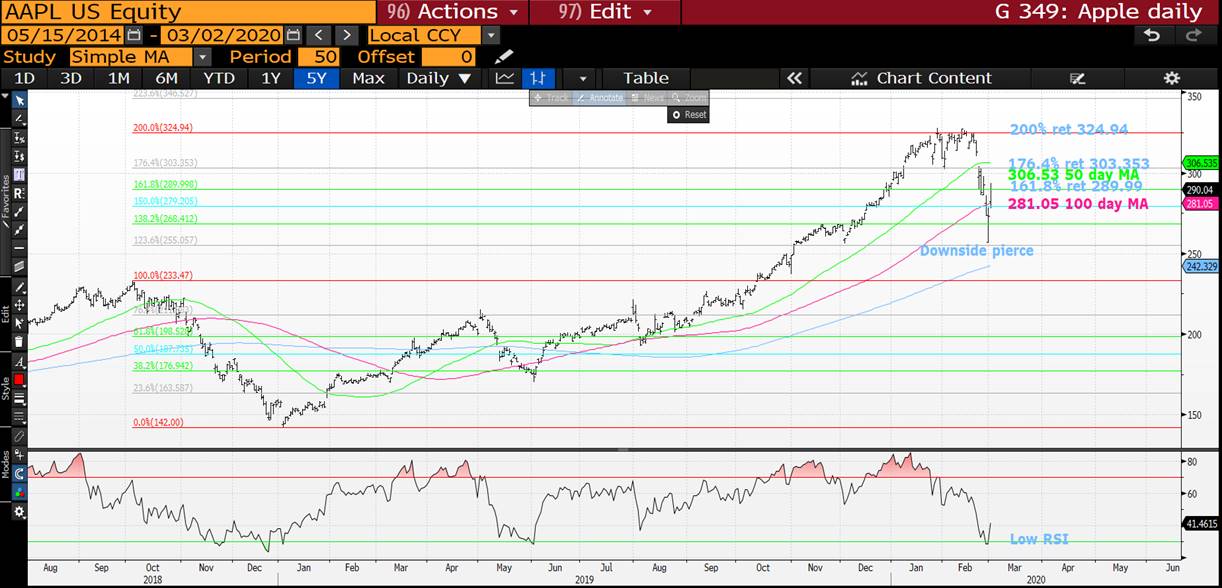Click the 161.8% ret 289.99 annotation
1222x588 pixels.
(x=1076, y=187)
